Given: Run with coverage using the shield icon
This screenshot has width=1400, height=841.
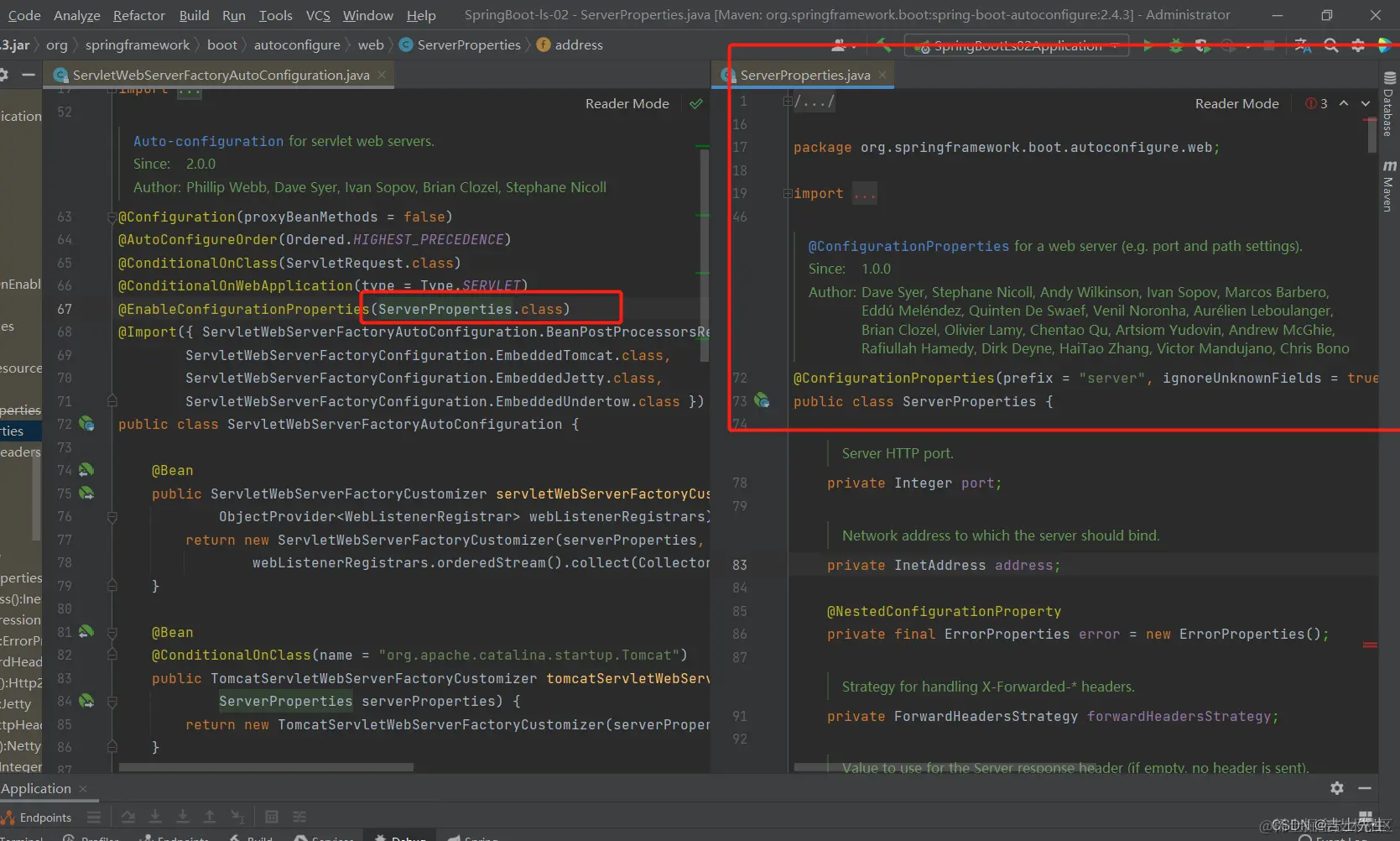Looking at the screenshot, I should click(x=1203, y=45).
